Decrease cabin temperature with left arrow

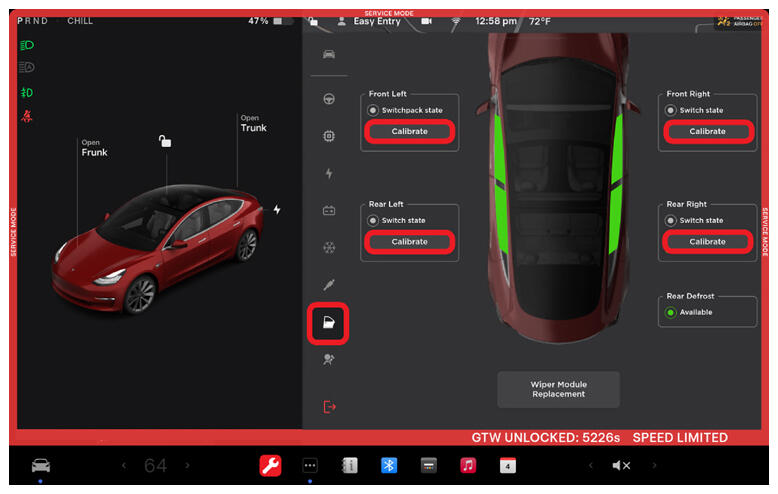[x=124, y=465]
